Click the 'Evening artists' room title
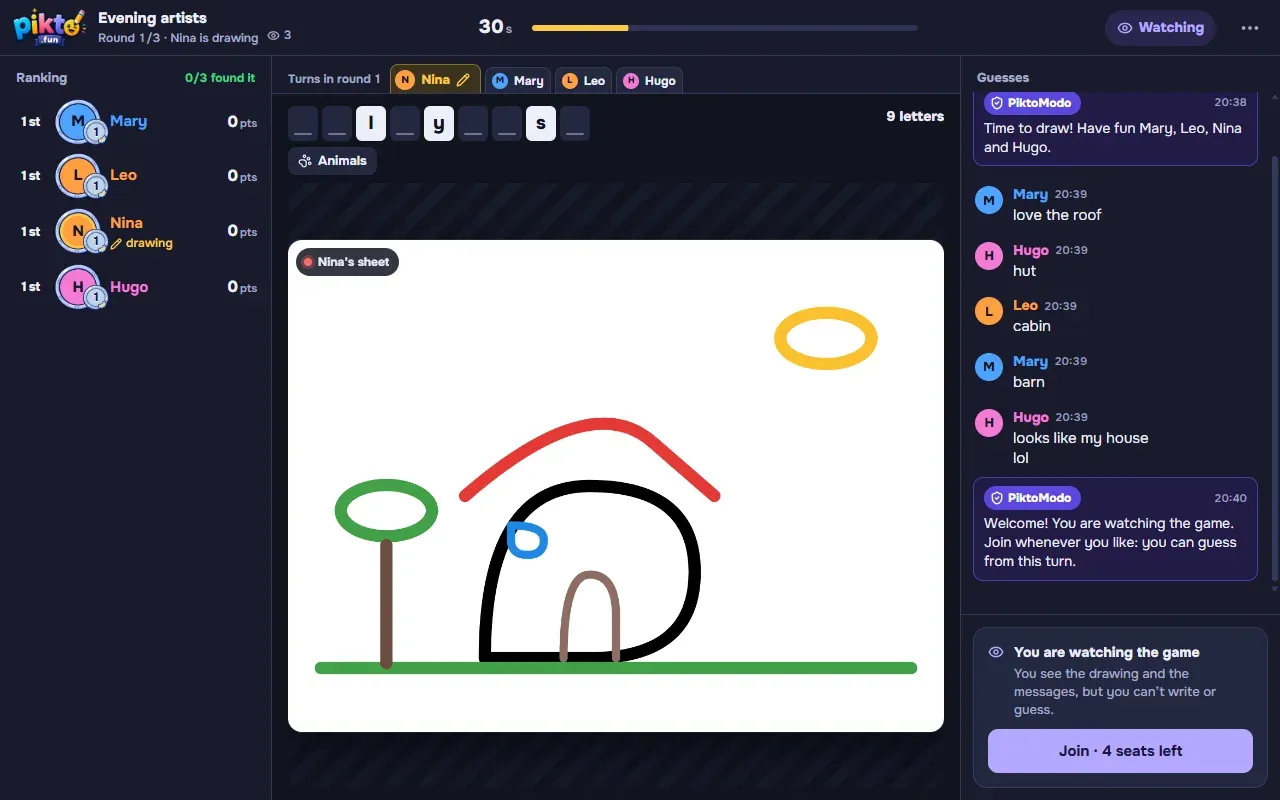 [152, 18]
